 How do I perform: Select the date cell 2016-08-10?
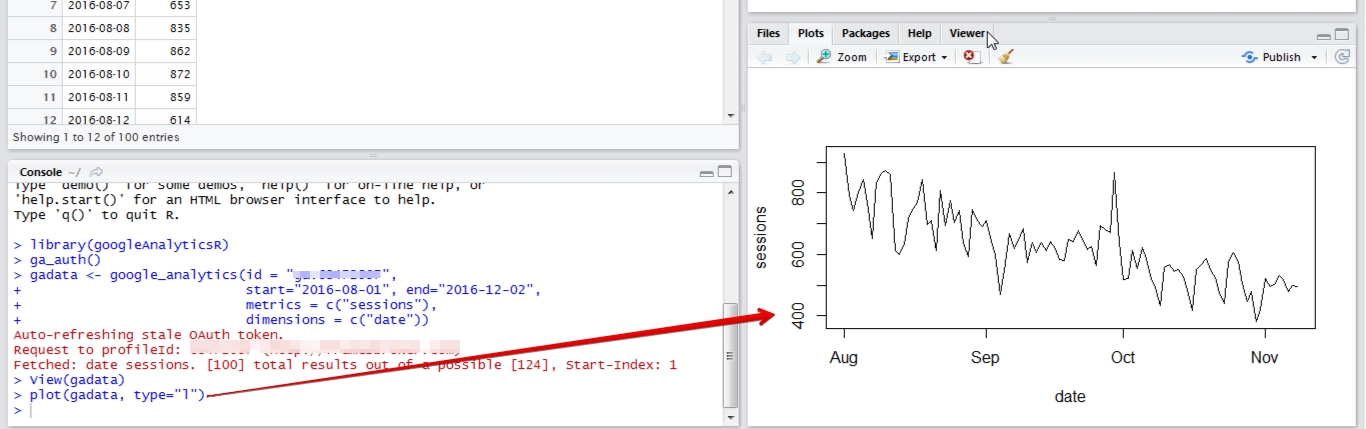pos(98,74)
